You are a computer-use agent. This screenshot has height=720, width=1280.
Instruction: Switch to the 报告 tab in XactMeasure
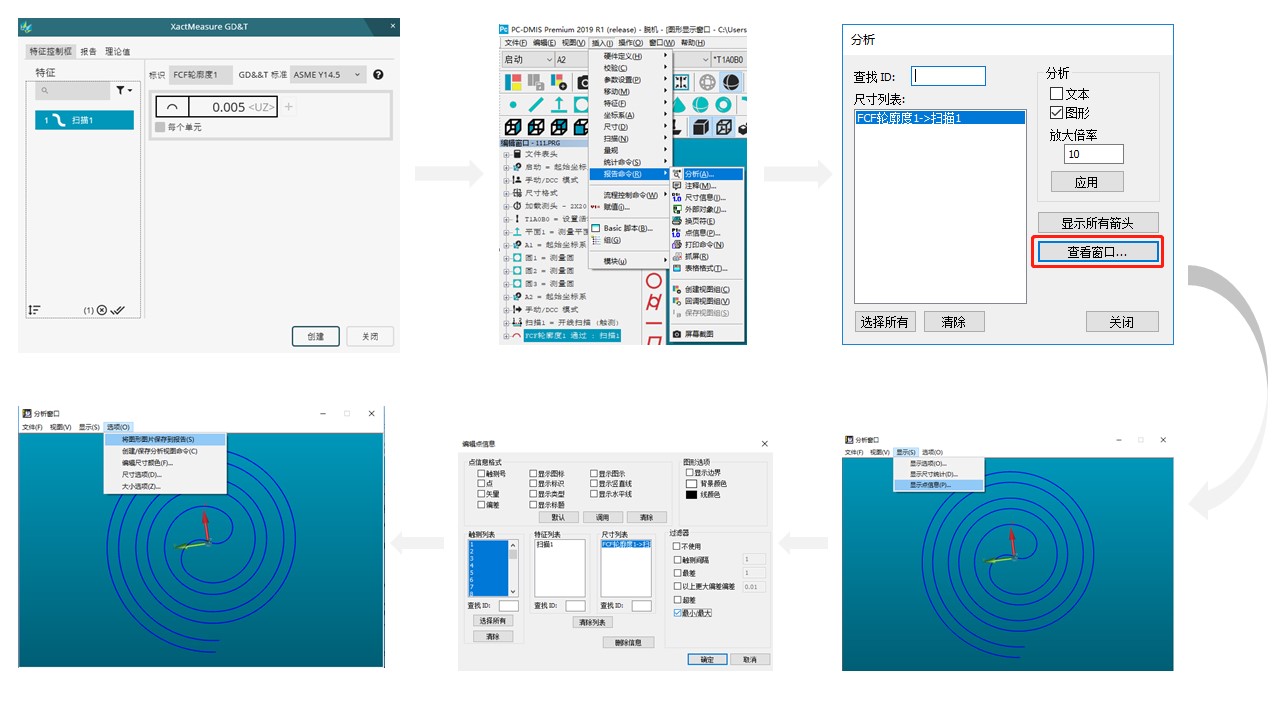(89, 52)
